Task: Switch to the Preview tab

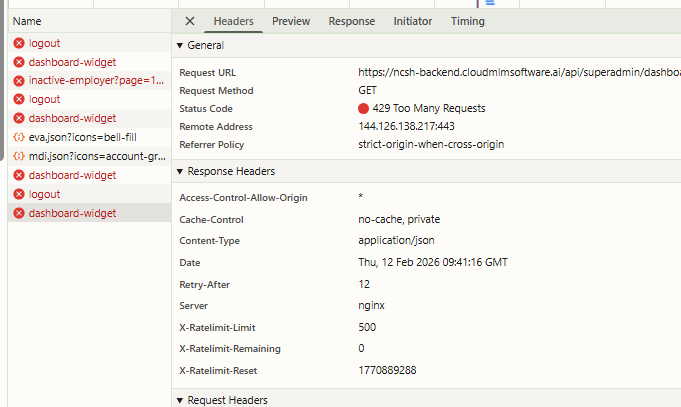Action: coord(291,21)
